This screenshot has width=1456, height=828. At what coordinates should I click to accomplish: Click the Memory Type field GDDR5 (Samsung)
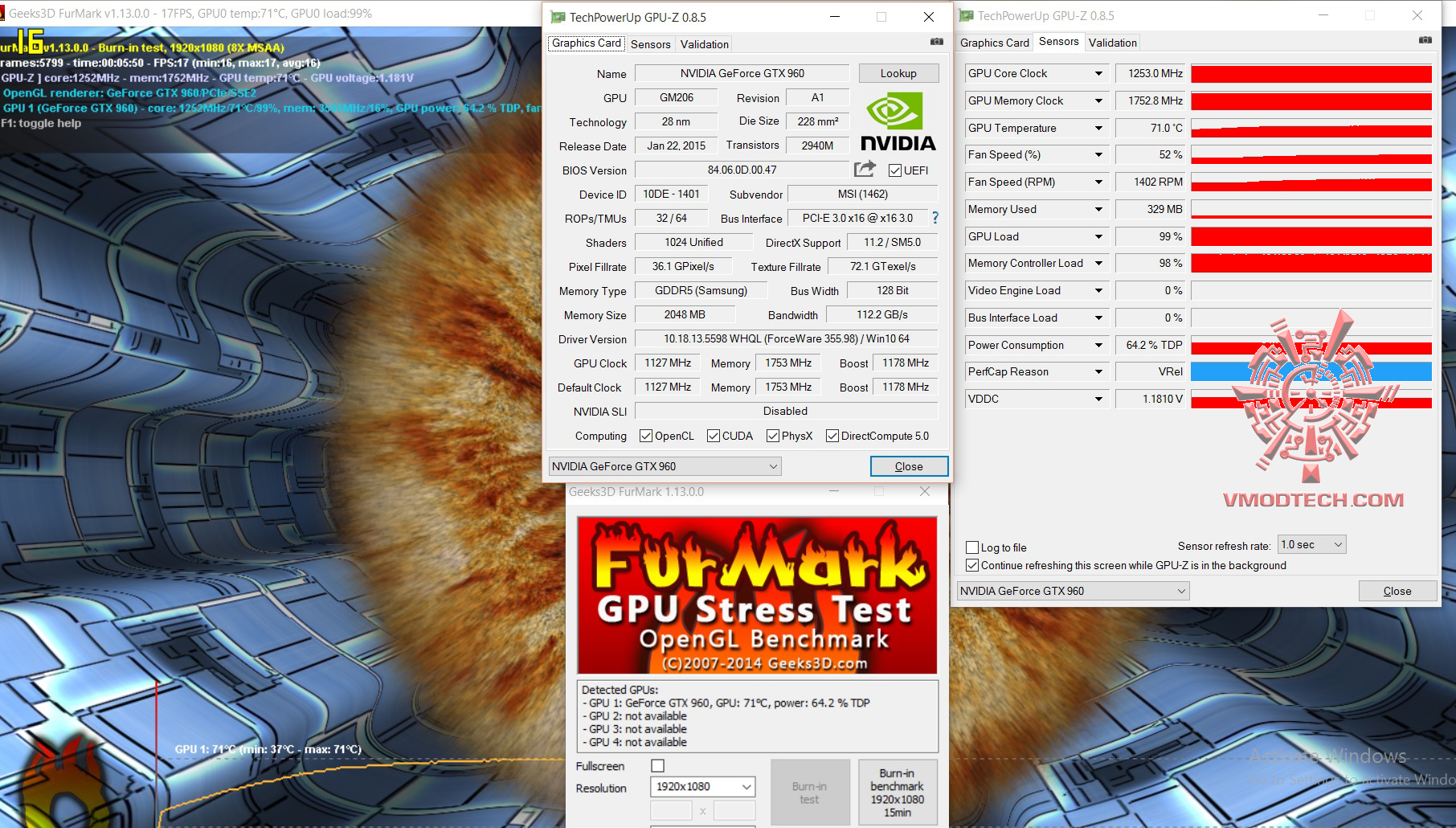(x=701, y=290)
